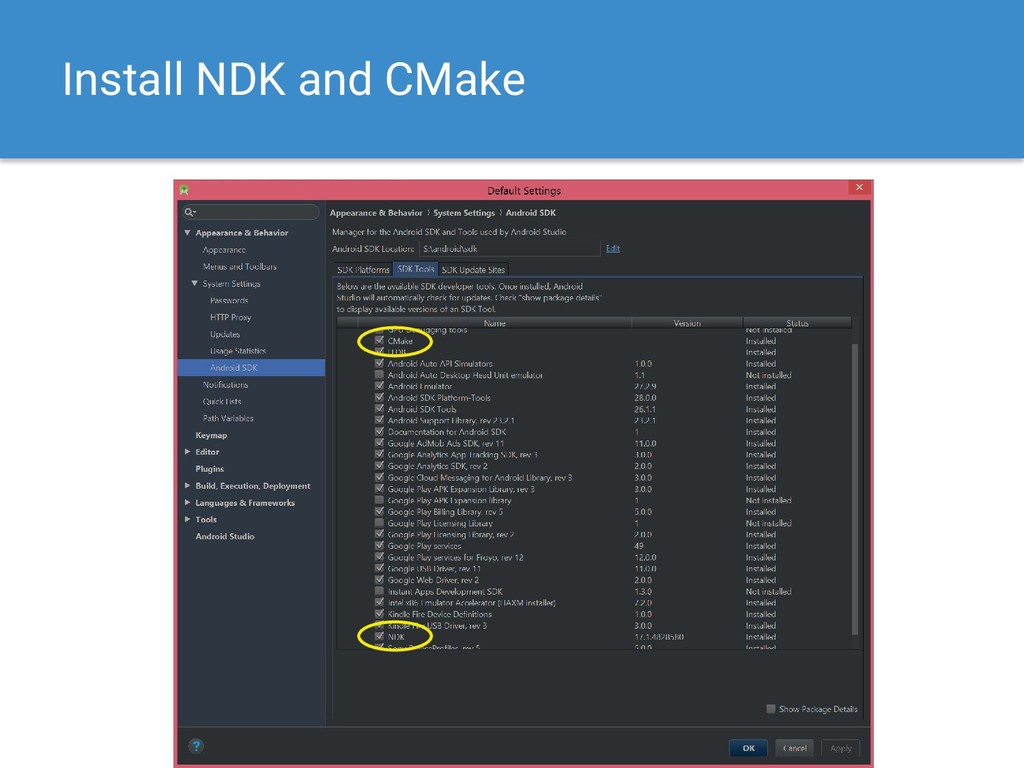Open Notifications settings

tap(225, 385)
